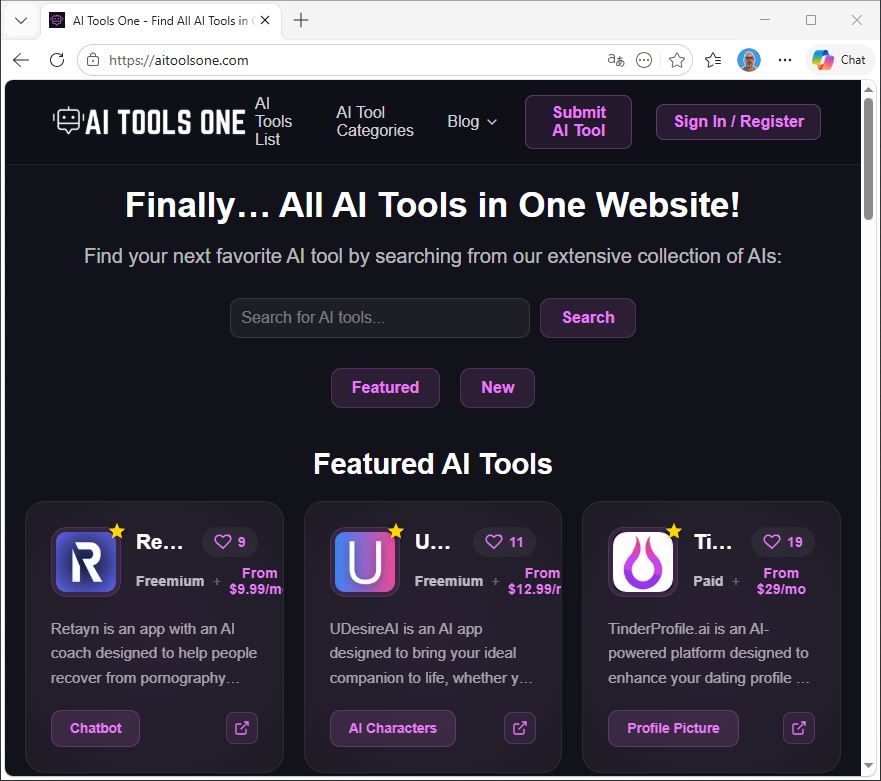Click the TinderProfile.ai flame thumbnail
This screenshot has width=881, height=781.
(643, 561)
